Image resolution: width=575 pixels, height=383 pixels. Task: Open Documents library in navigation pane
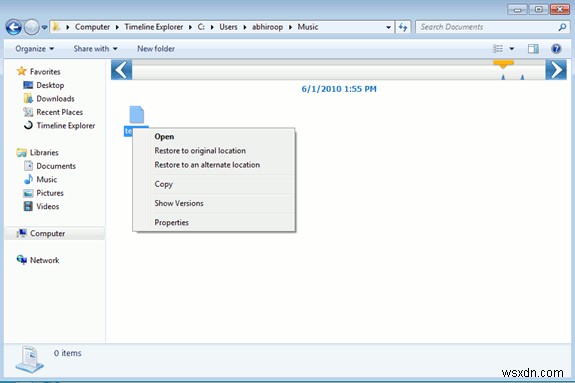coord(56,166)
